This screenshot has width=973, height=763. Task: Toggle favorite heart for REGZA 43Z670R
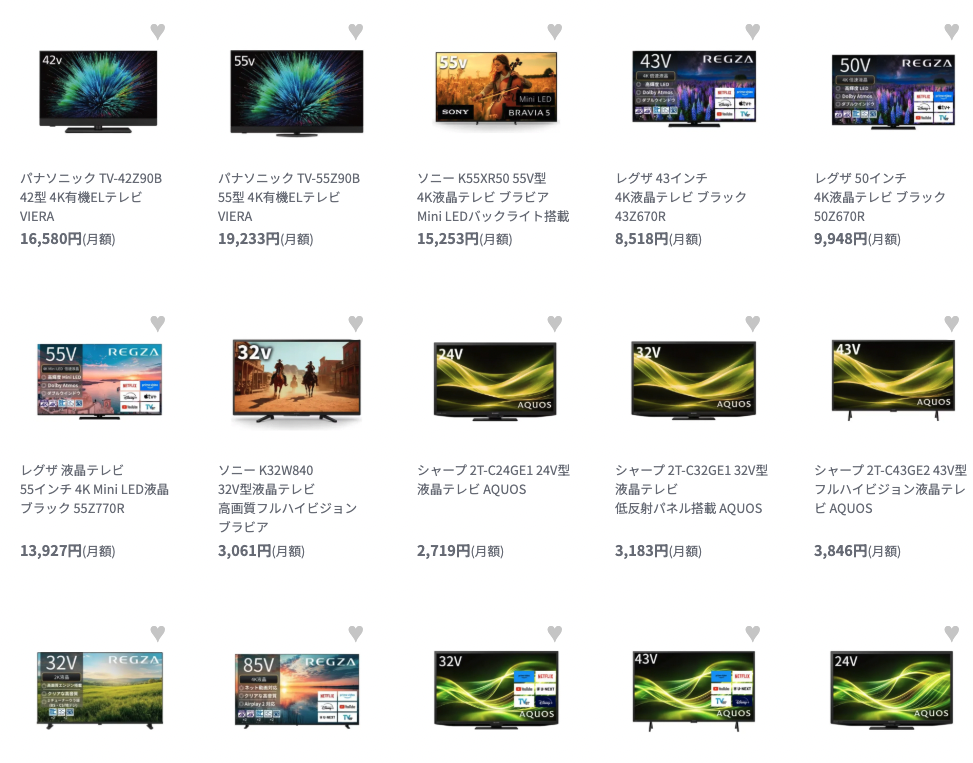pos(753,31)
